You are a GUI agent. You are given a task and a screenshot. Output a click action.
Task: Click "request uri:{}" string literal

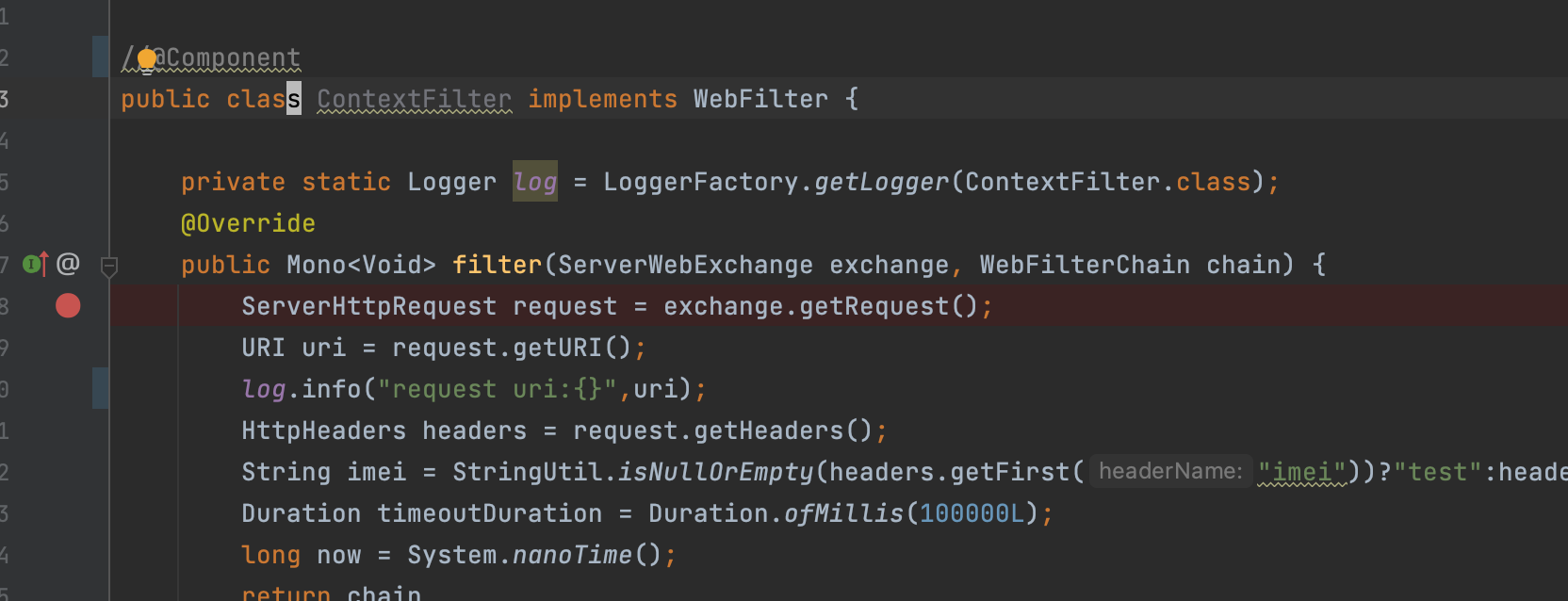(x=498, y=389)
